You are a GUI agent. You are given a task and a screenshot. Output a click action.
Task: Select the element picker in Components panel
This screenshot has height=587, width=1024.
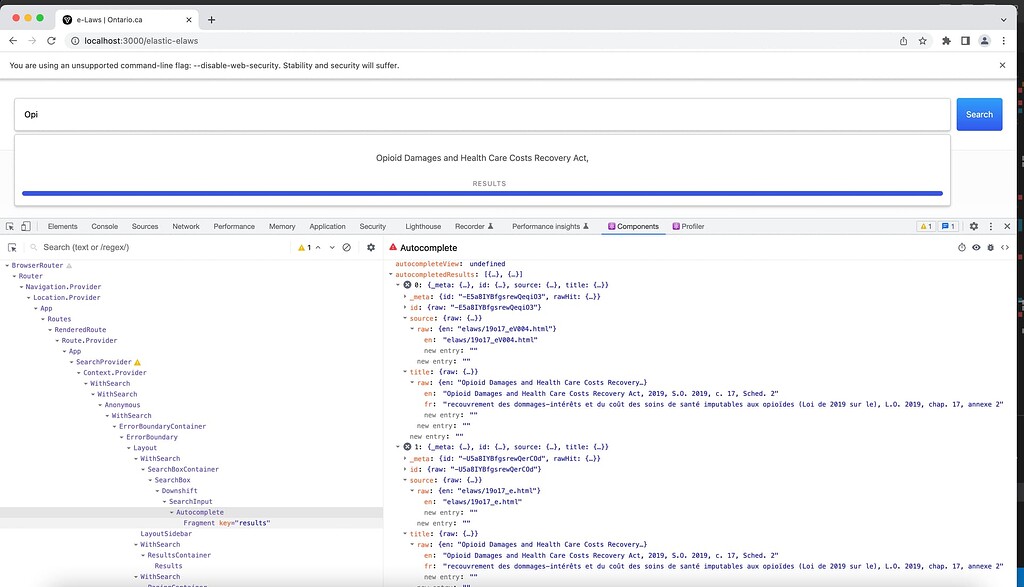pyautogui.click(x=11, y=247)
